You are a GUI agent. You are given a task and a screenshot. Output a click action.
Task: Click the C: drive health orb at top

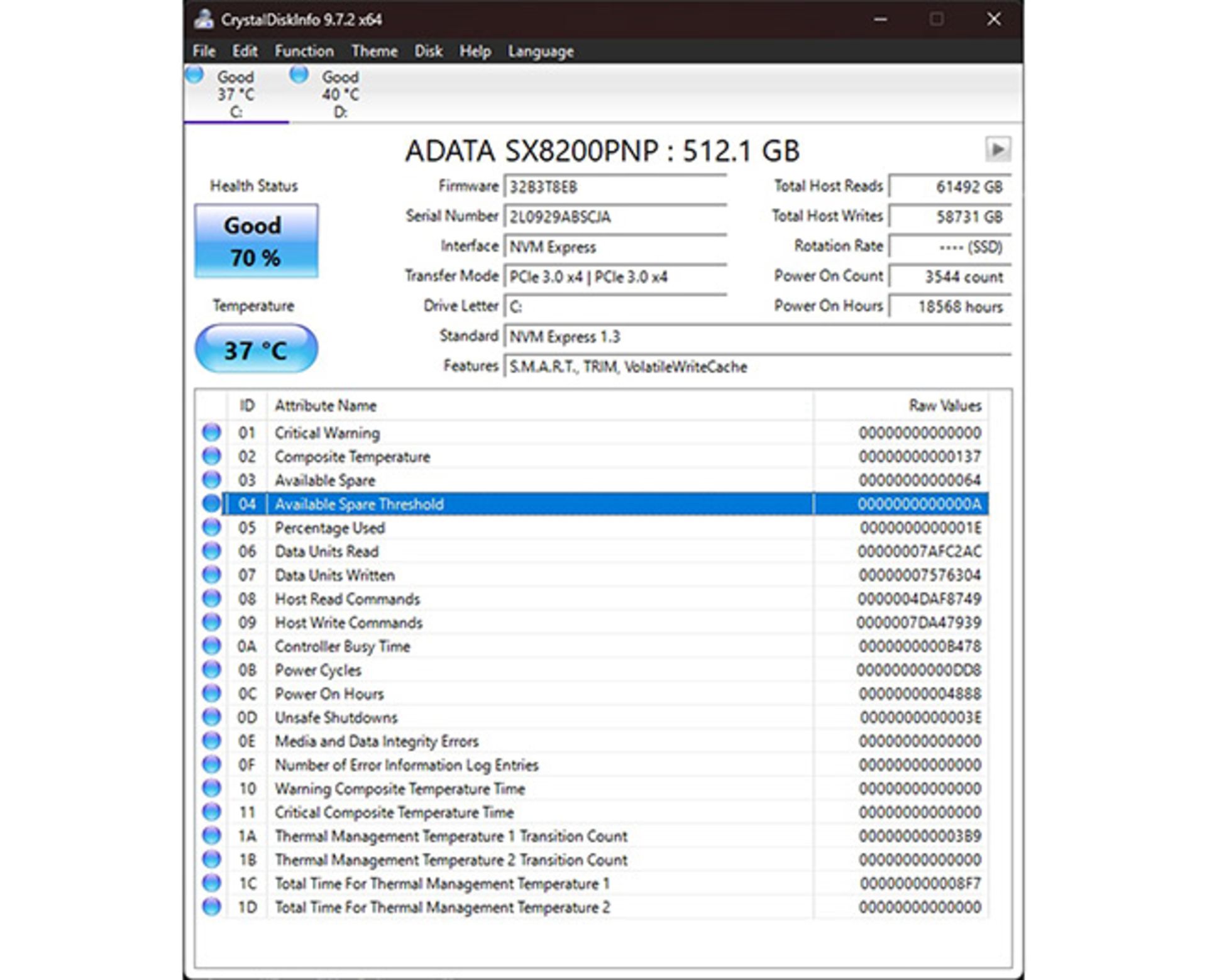(x=195, y=75)
